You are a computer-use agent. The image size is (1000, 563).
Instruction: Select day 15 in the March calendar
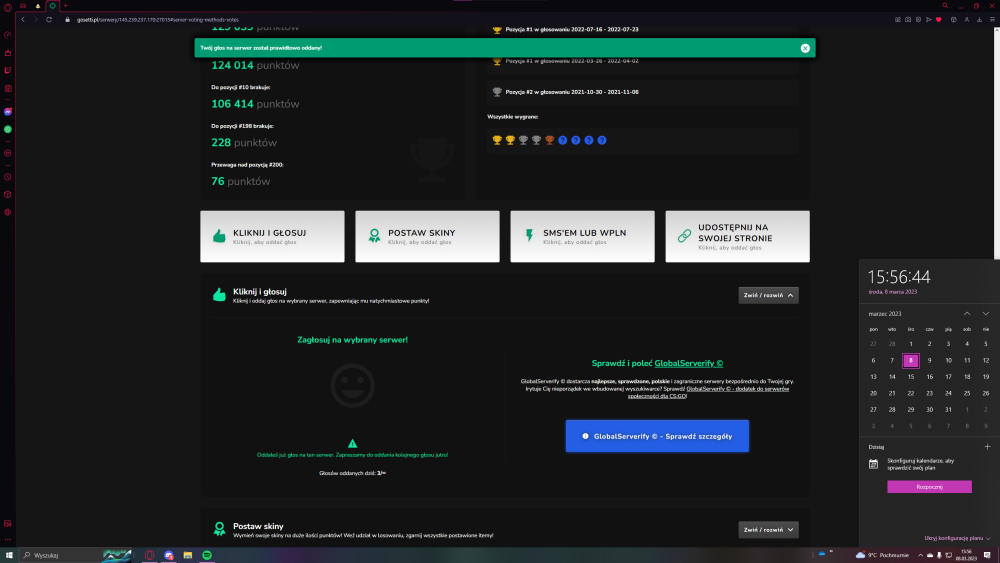point(911,377)
